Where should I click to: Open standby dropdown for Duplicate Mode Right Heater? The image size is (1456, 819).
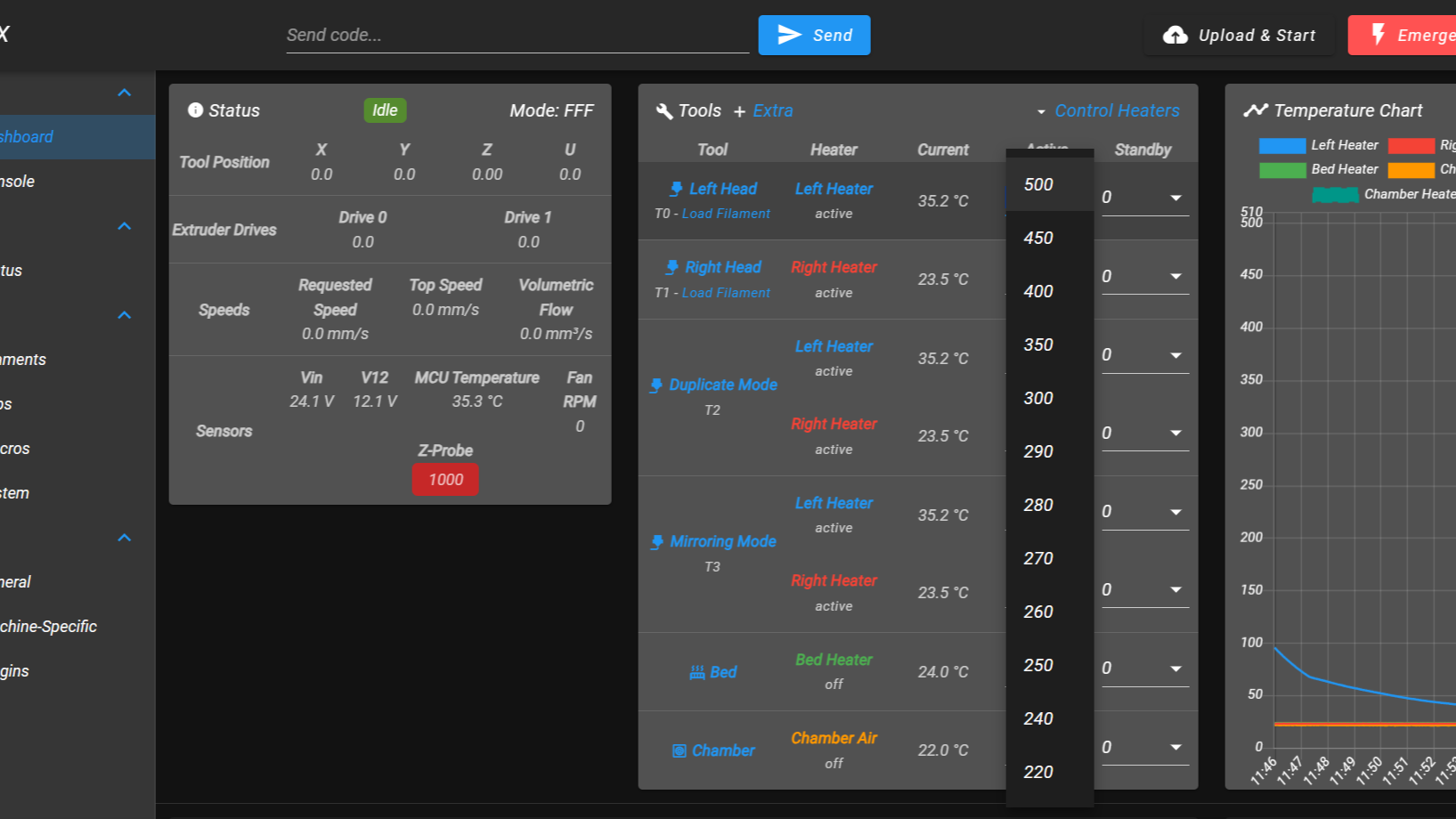coord(1175,433)
